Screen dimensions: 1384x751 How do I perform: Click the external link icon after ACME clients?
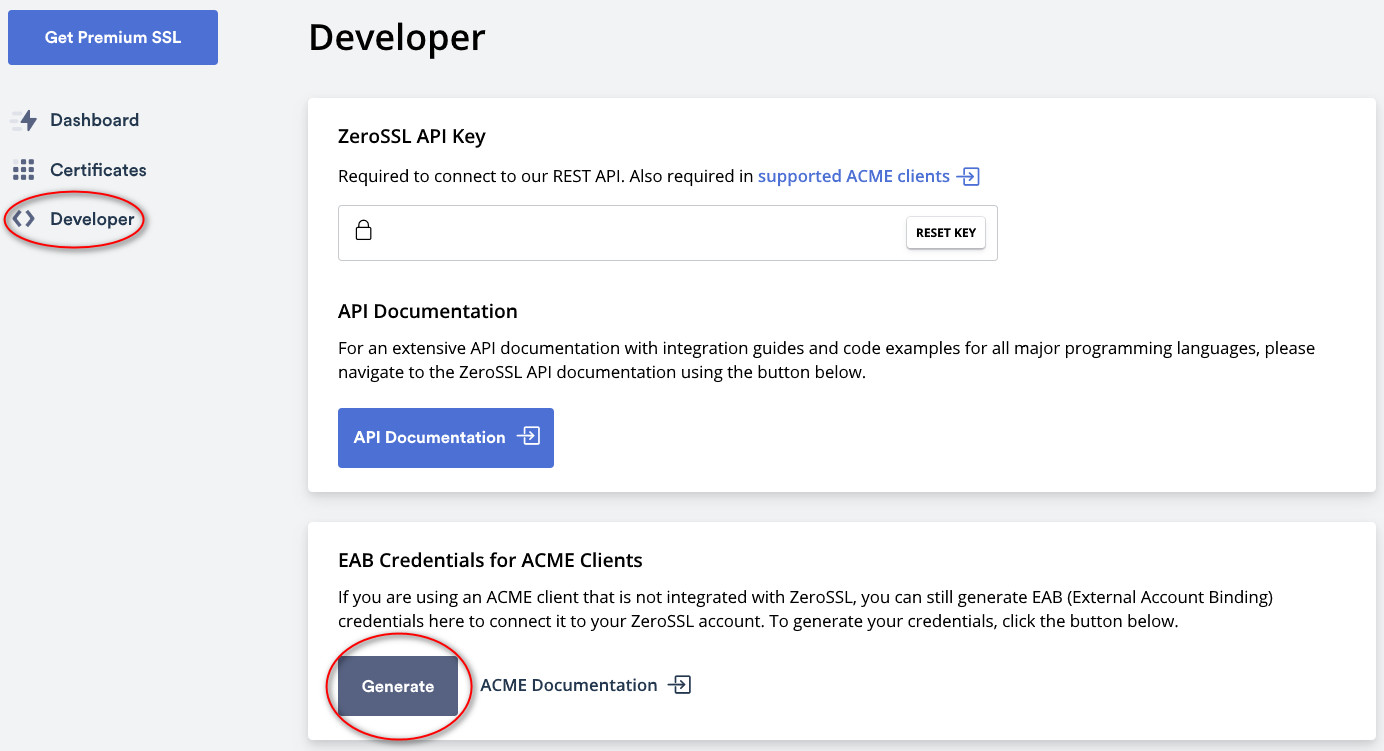(968, 177)
